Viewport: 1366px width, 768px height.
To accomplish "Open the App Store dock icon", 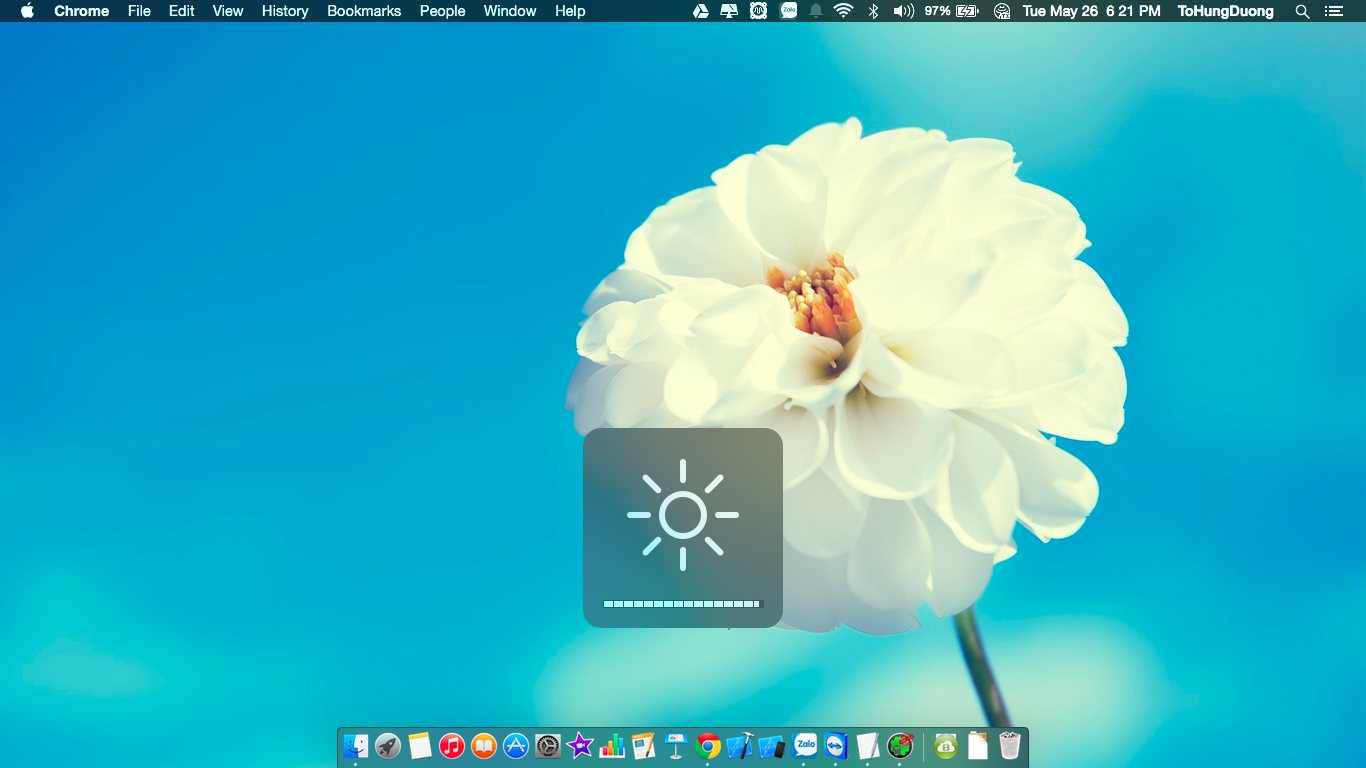I will click(x=516, y=746).
